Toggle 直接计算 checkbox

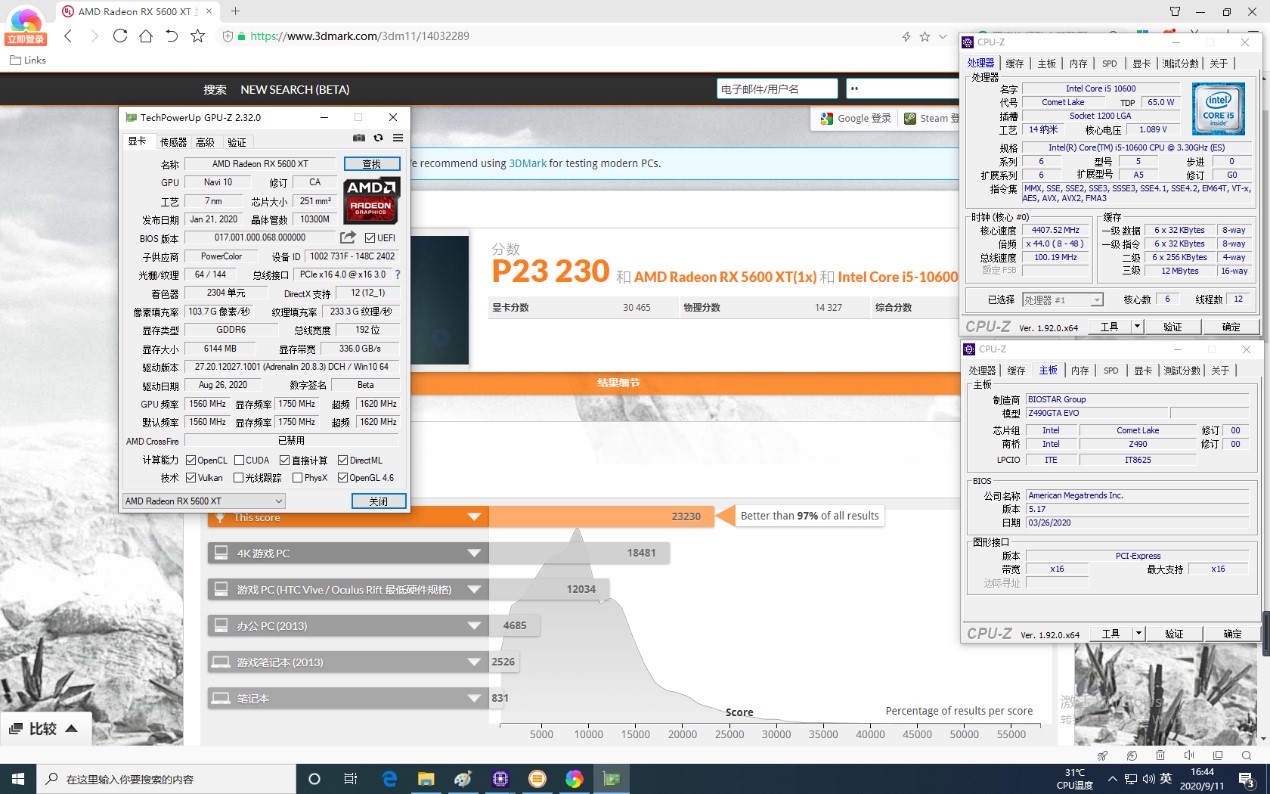[285, 460]
